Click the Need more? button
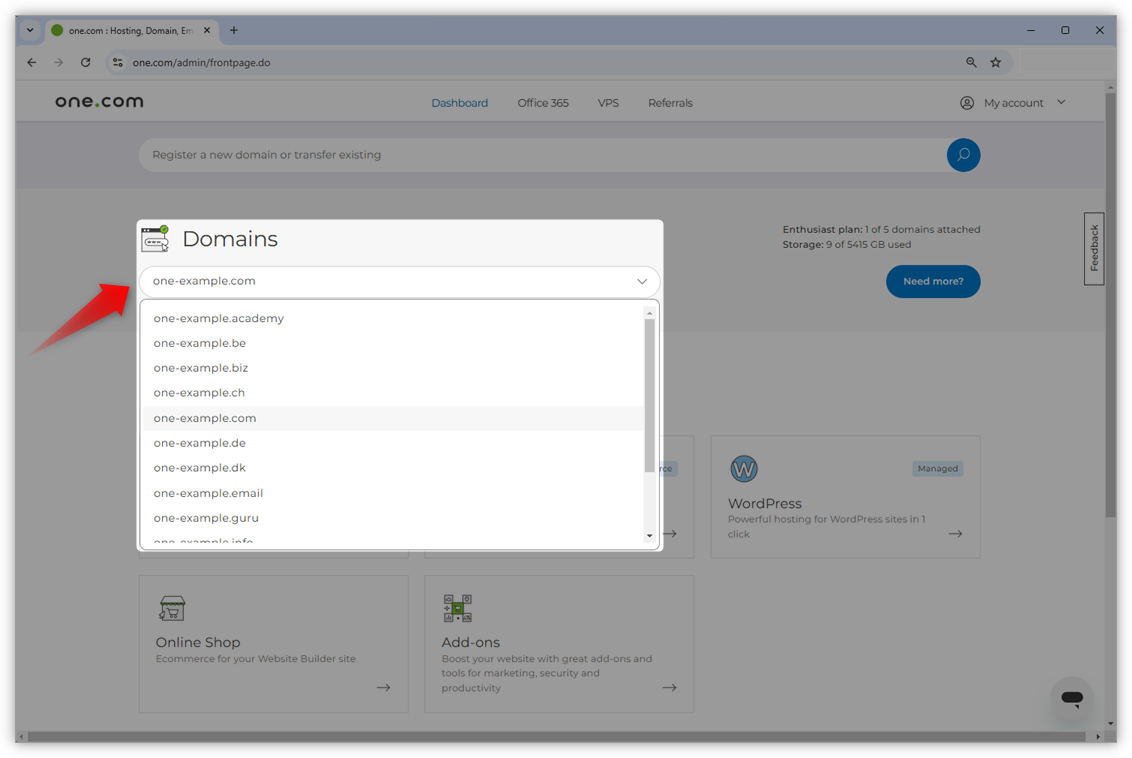The image size is (1132, 758). [932, 281]
